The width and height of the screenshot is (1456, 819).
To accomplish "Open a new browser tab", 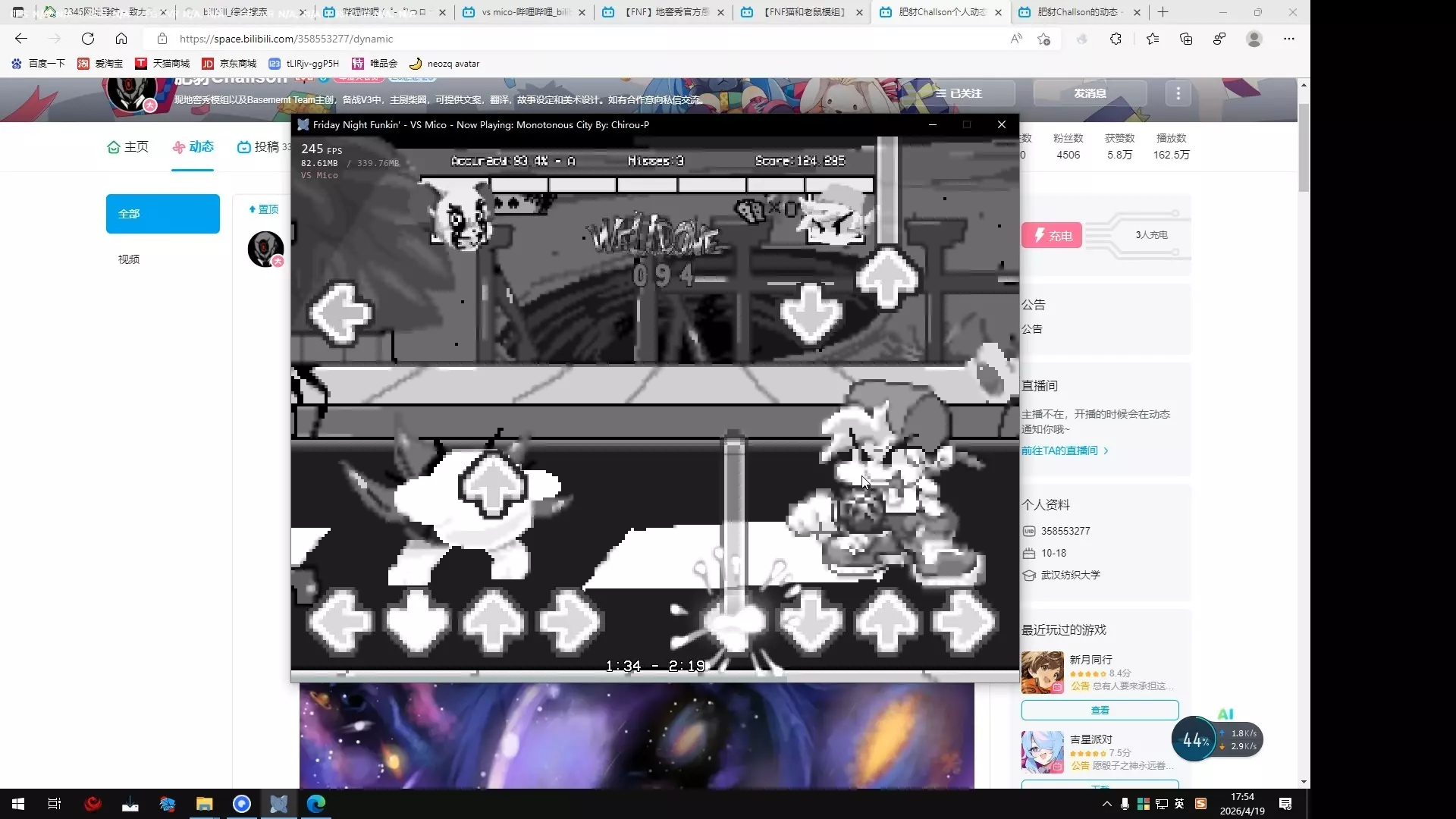I will (x=1163, y=12).
